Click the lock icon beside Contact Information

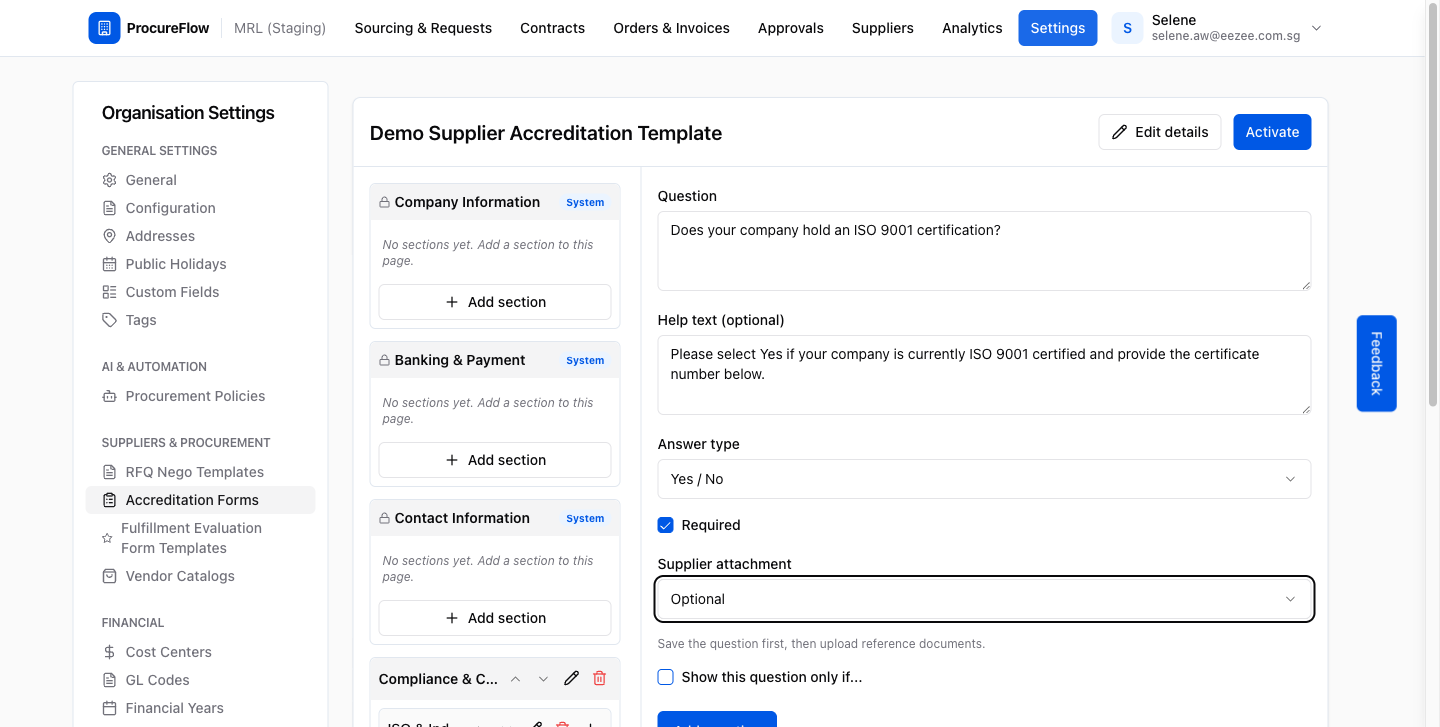(x=384, y=518)
